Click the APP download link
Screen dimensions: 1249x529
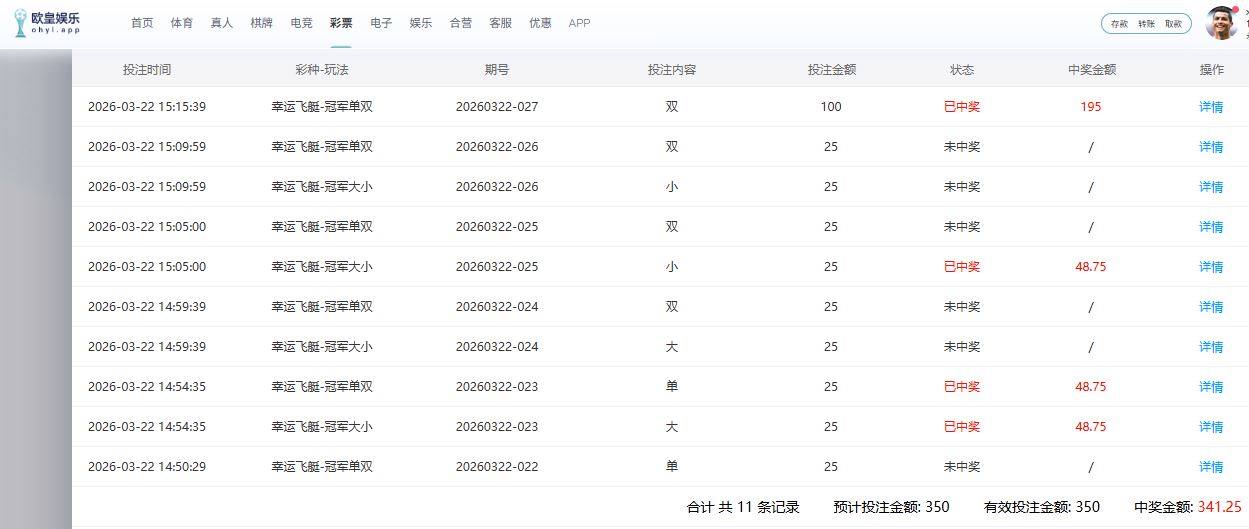click(x=579, y=23)
